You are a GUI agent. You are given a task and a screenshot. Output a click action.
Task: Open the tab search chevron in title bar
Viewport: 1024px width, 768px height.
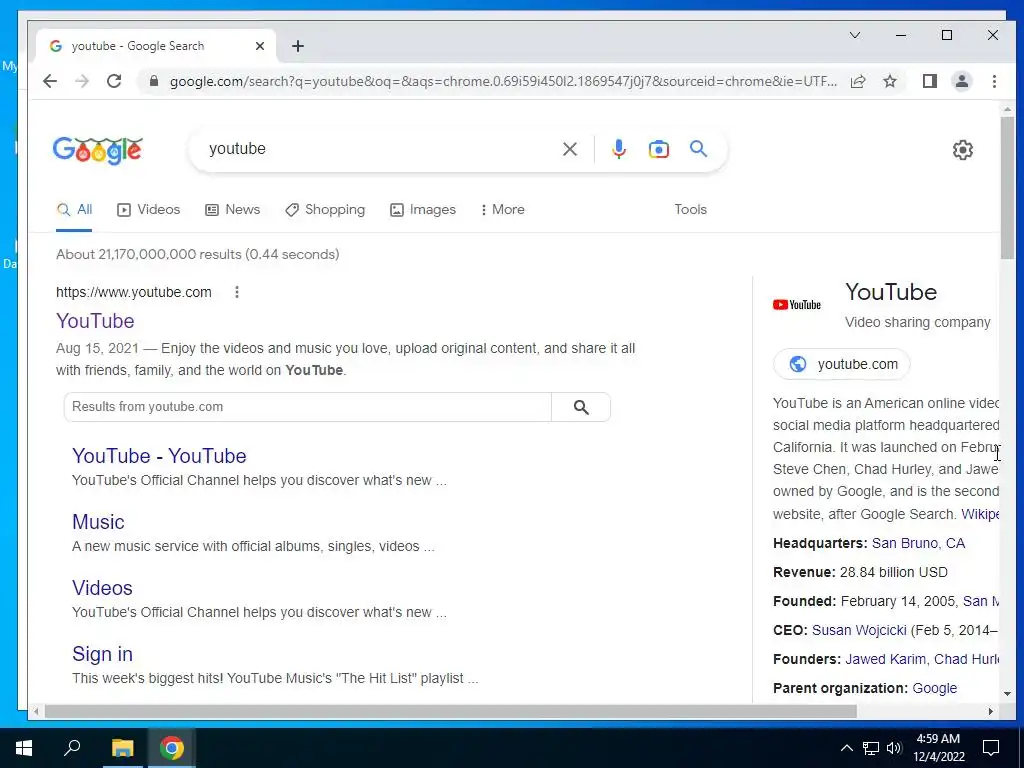pos(855,35)
